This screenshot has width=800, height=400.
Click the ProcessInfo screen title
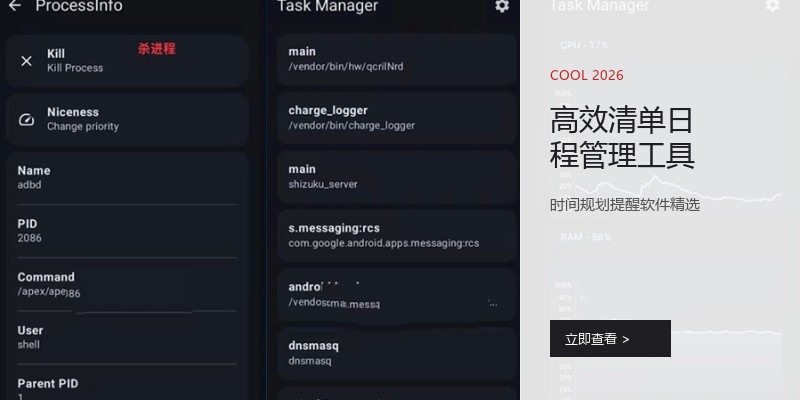(x=79, y=6)
